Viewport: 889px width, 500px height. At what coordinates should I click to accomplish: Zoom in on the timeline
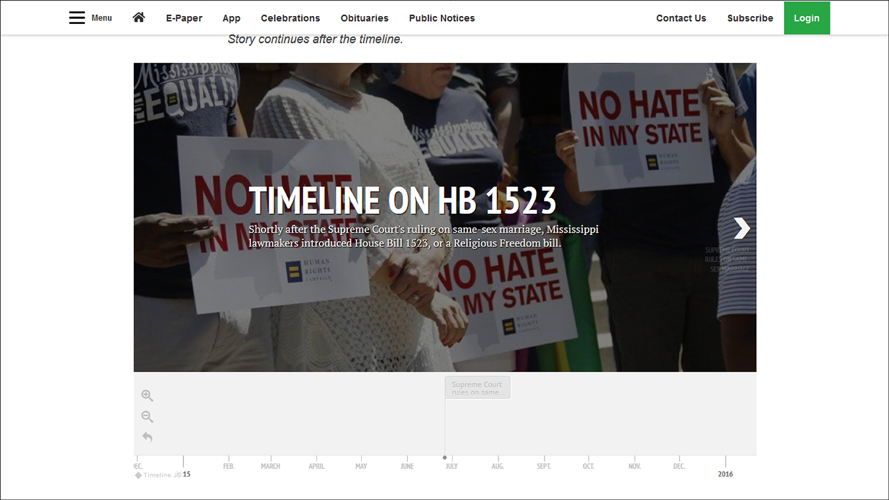coord(147,395)
